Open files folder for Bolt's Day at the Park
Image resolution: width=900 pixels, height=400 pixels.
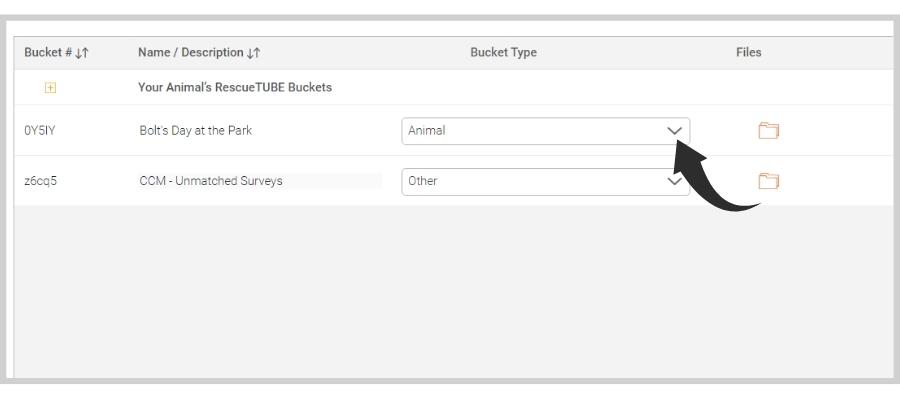tap(768, 131)
